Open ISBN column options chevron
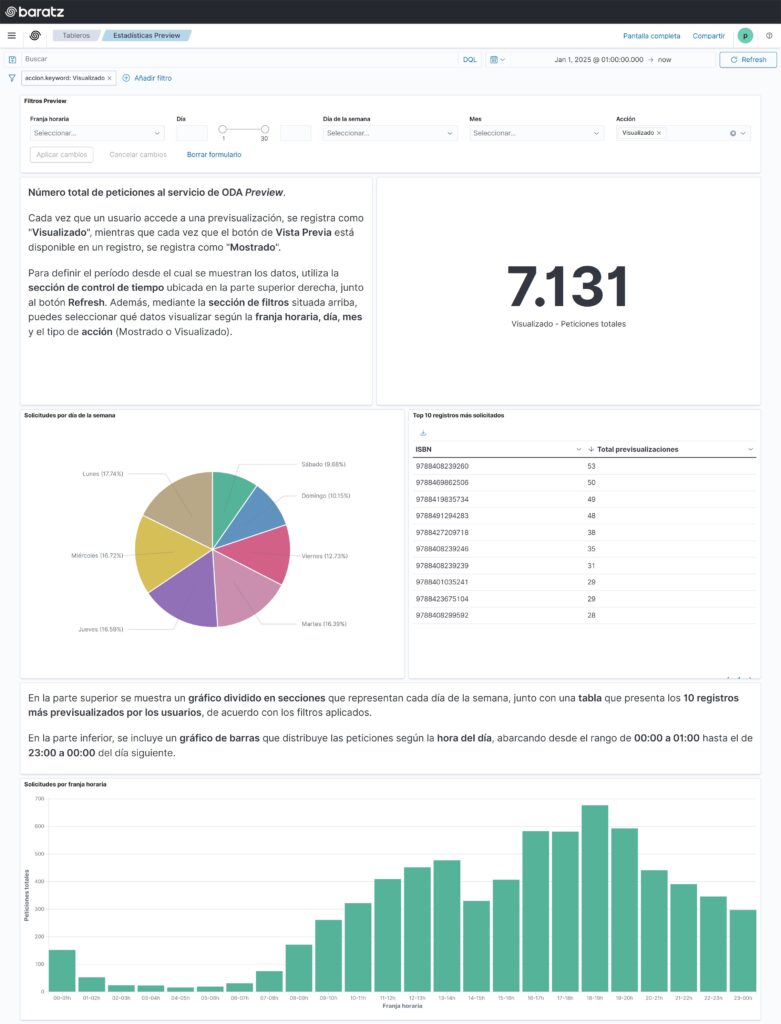781x1024 pixels. (x=579, y=449)
